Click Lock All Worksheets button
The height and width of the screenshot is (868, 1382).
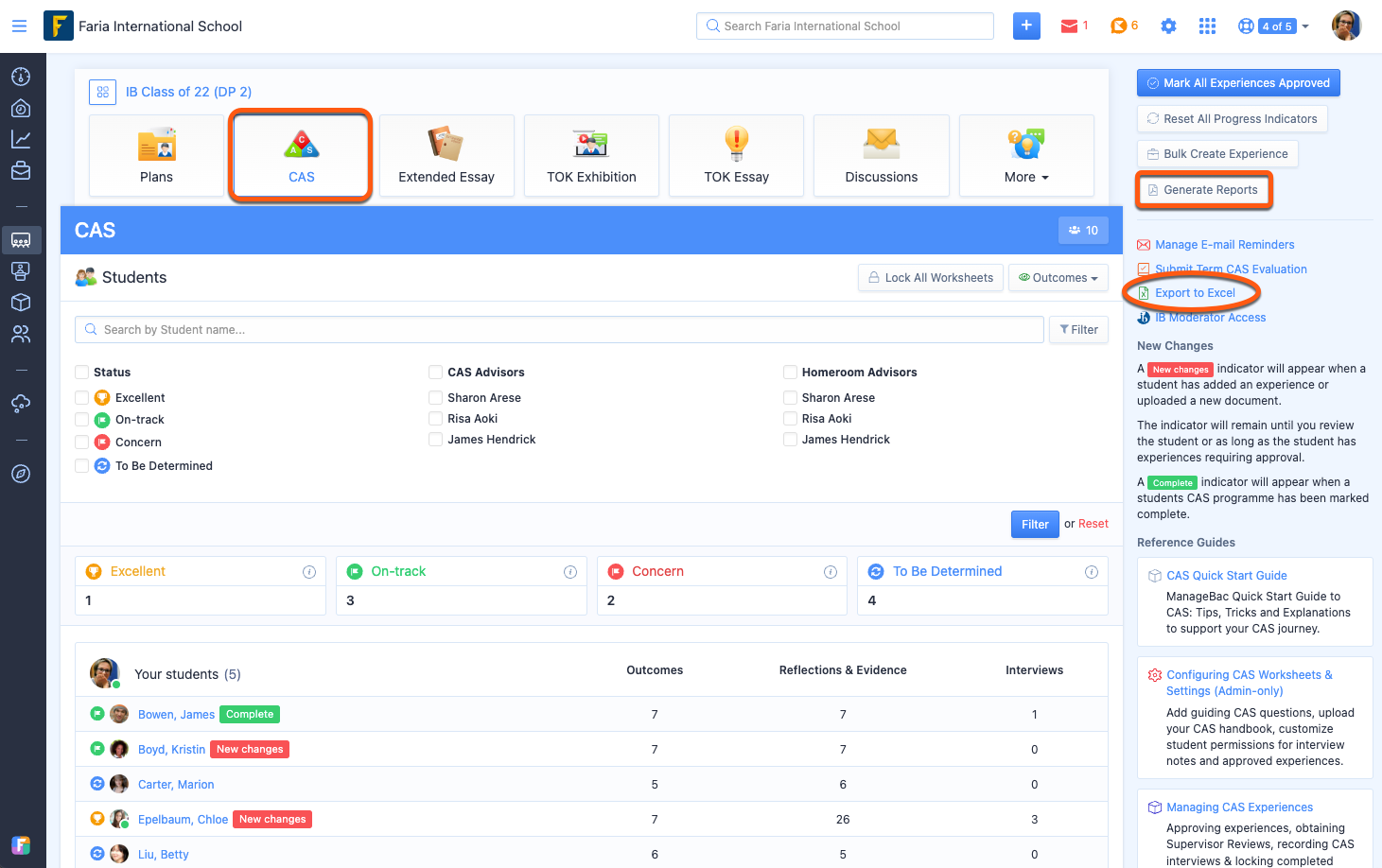[931, 278]
